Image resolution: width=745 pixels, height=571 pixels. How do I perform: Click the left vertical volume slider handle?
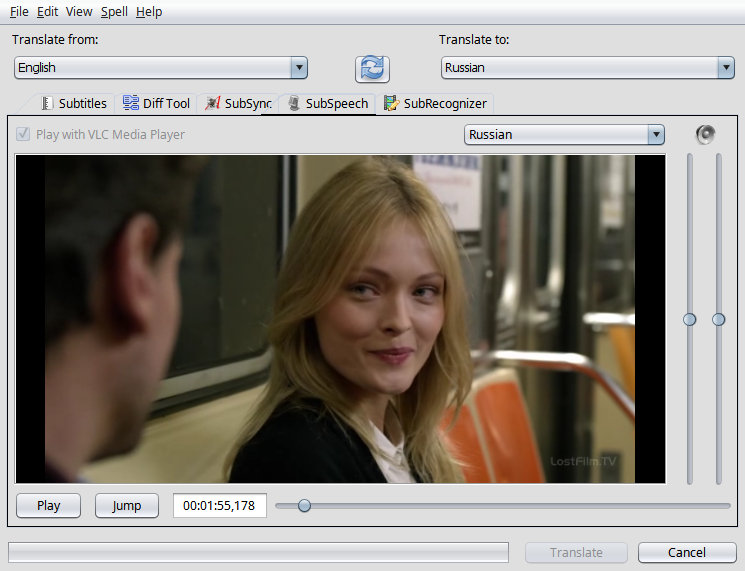689,320
